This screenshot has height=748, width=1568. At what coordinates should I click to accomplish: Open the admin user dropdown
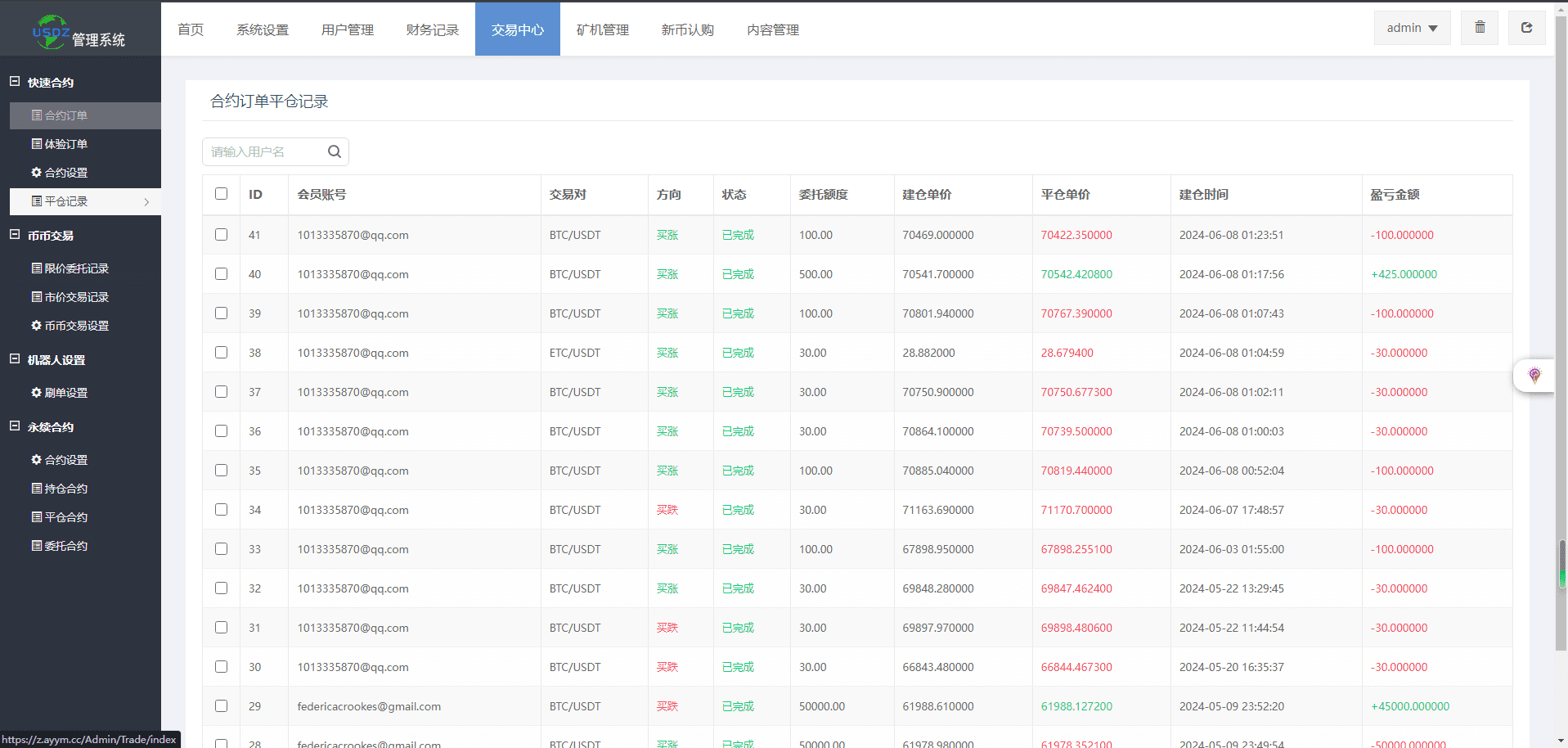click(x=1412, y=28)
